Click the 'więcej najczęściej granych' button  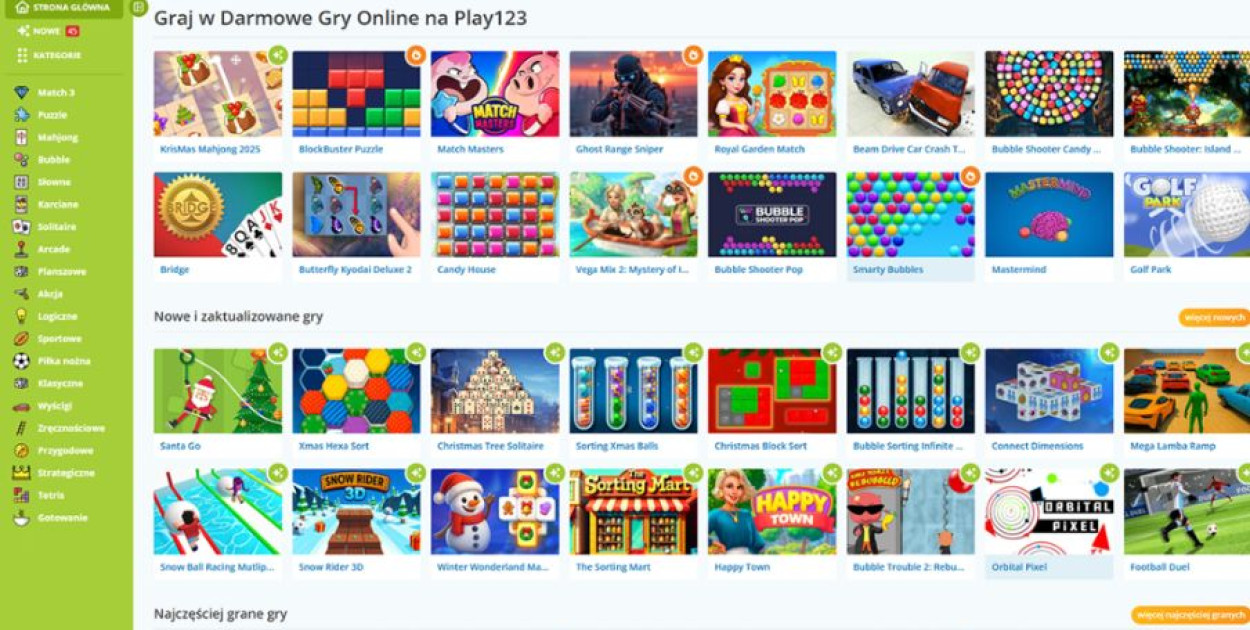1191,614
